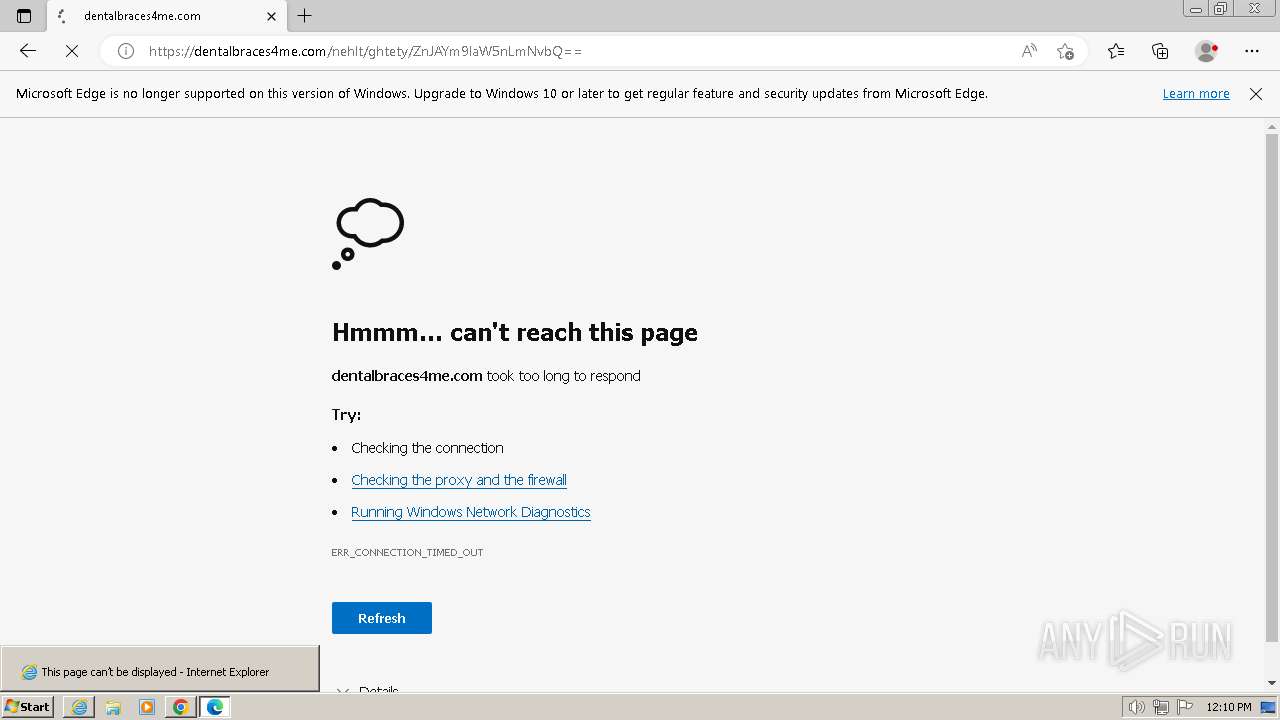Click the vertical scrollbar thumb

coord(1272,388)
